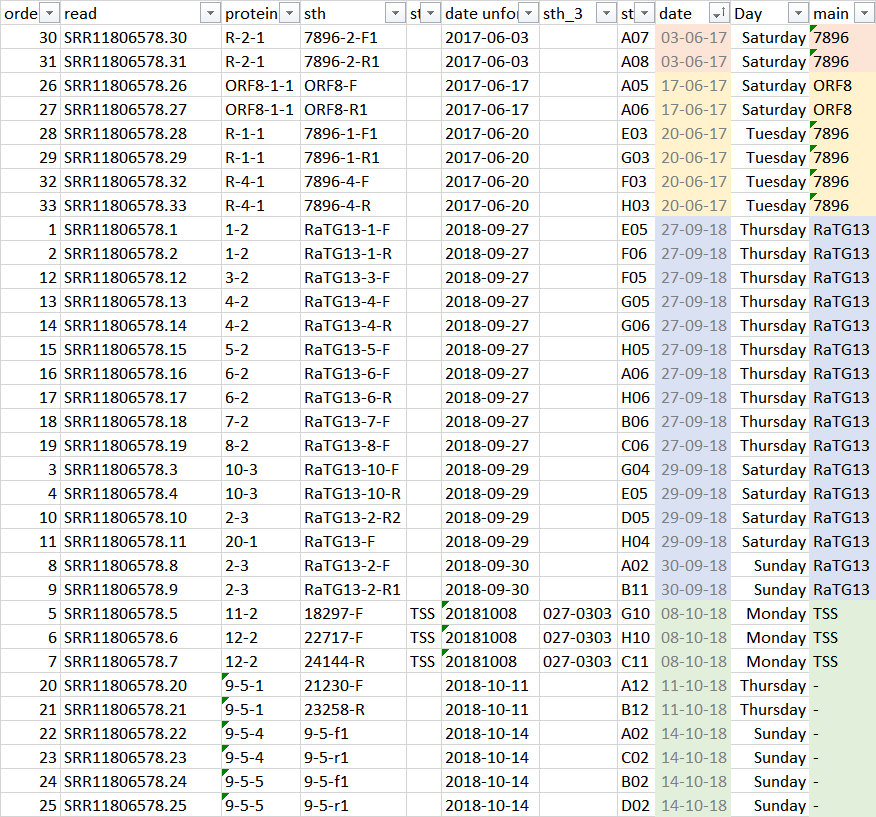Viewport: 876px width, 817px height.
Task: Click the cell RaTG13-3-F
Action: [353, 278]
